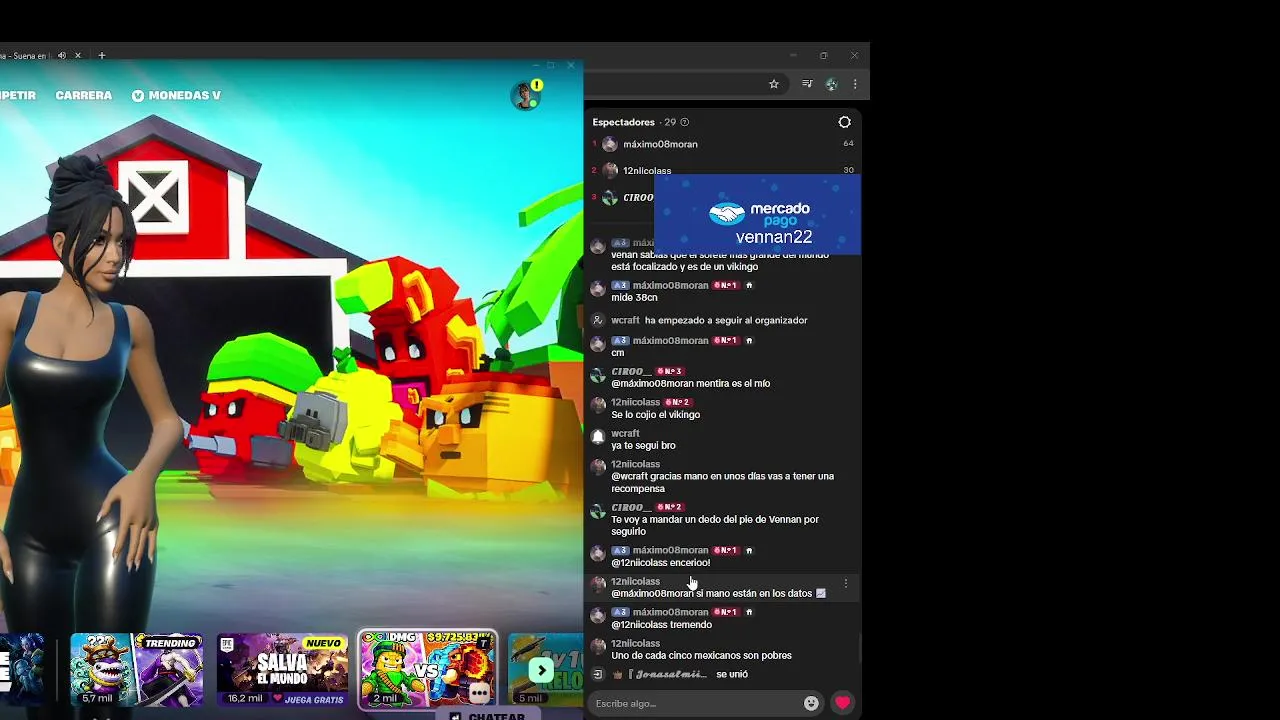Click the N°1 badge on 'mide 38cn'

[x=725, y=286]
